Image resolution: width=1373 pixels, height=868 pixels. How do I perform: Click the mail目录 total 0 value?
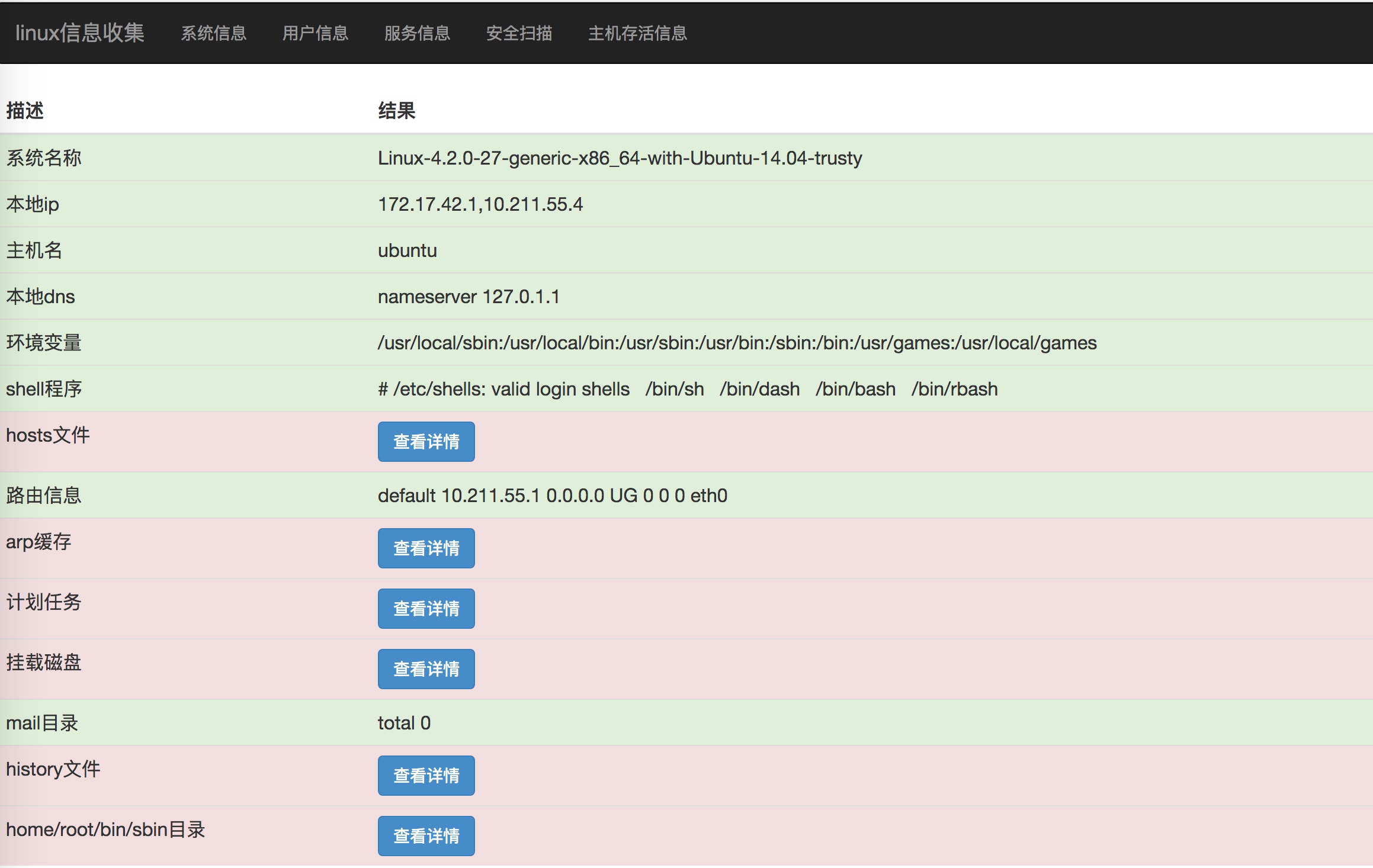click(x=404, y=723)
